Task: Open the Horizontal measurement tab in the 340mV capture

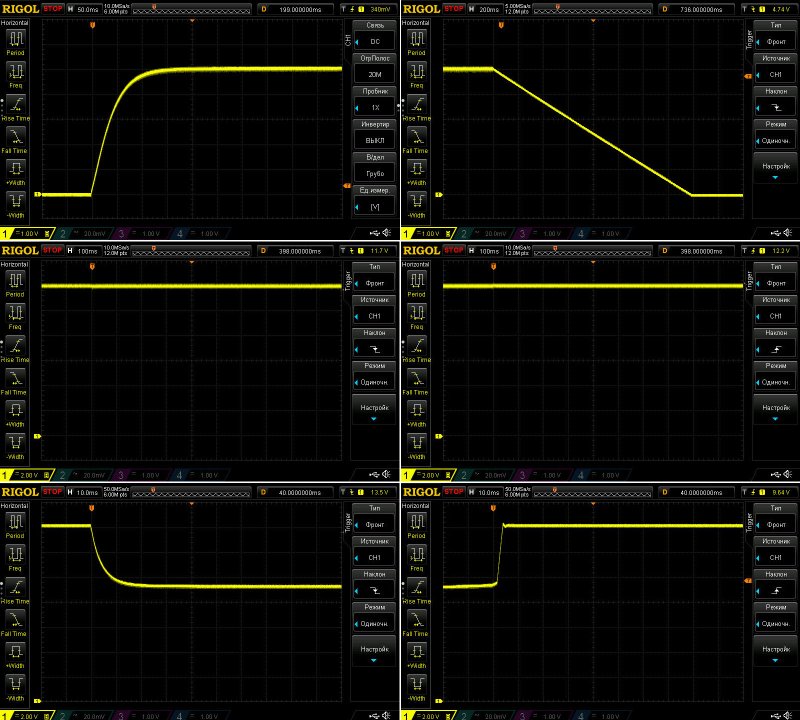Action: point(14,22)
